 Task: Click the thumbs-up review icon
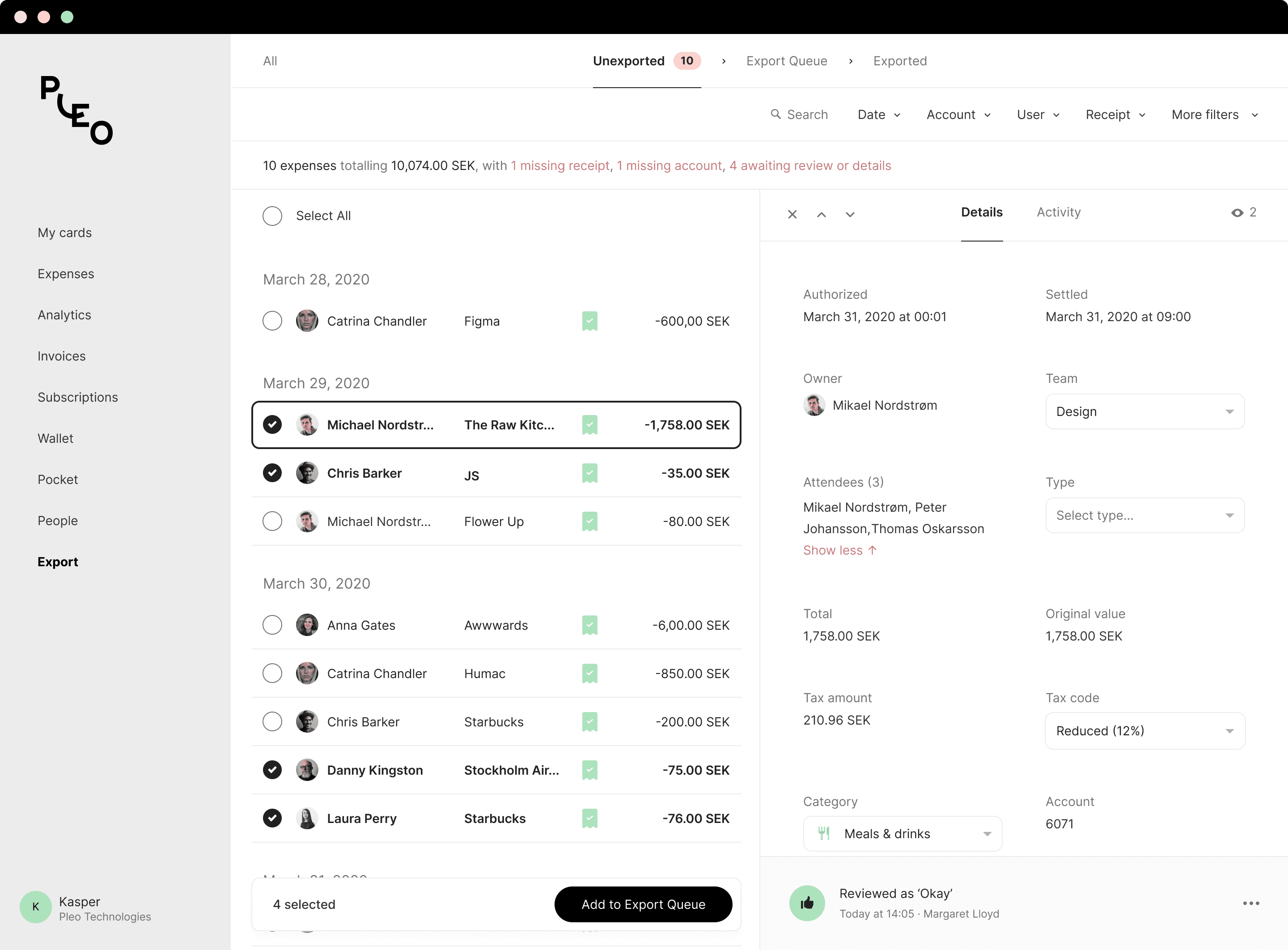(807, 903)
